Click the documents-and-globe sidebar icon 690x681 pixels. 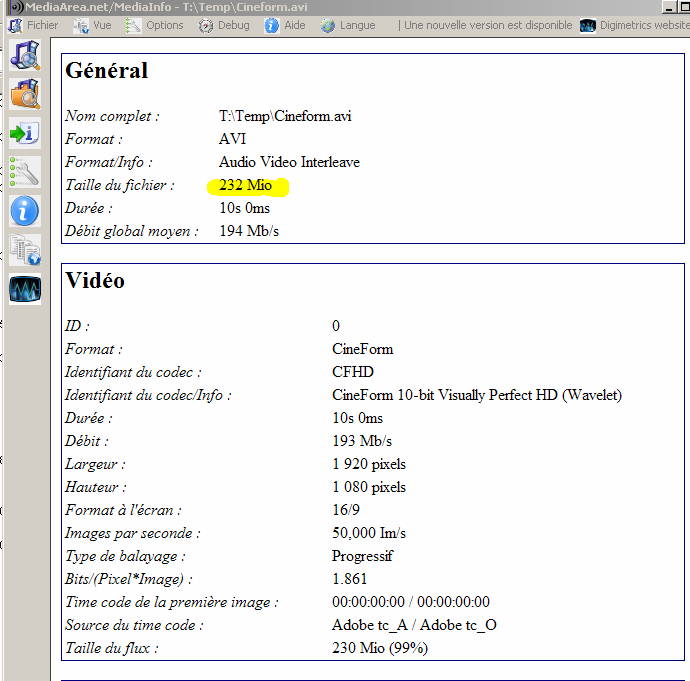pos(25,250)
